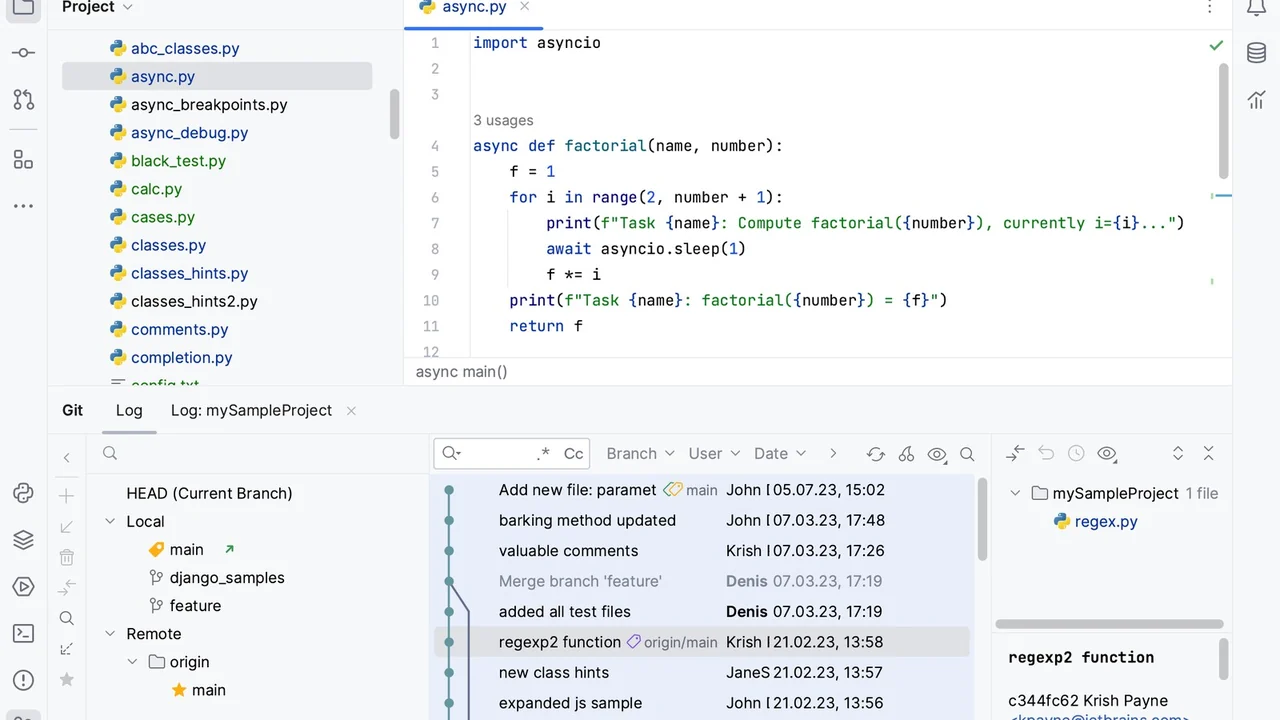The image size is (1280, 720).
Task: Open the Commit tool window icon
Action: [23, 53]
